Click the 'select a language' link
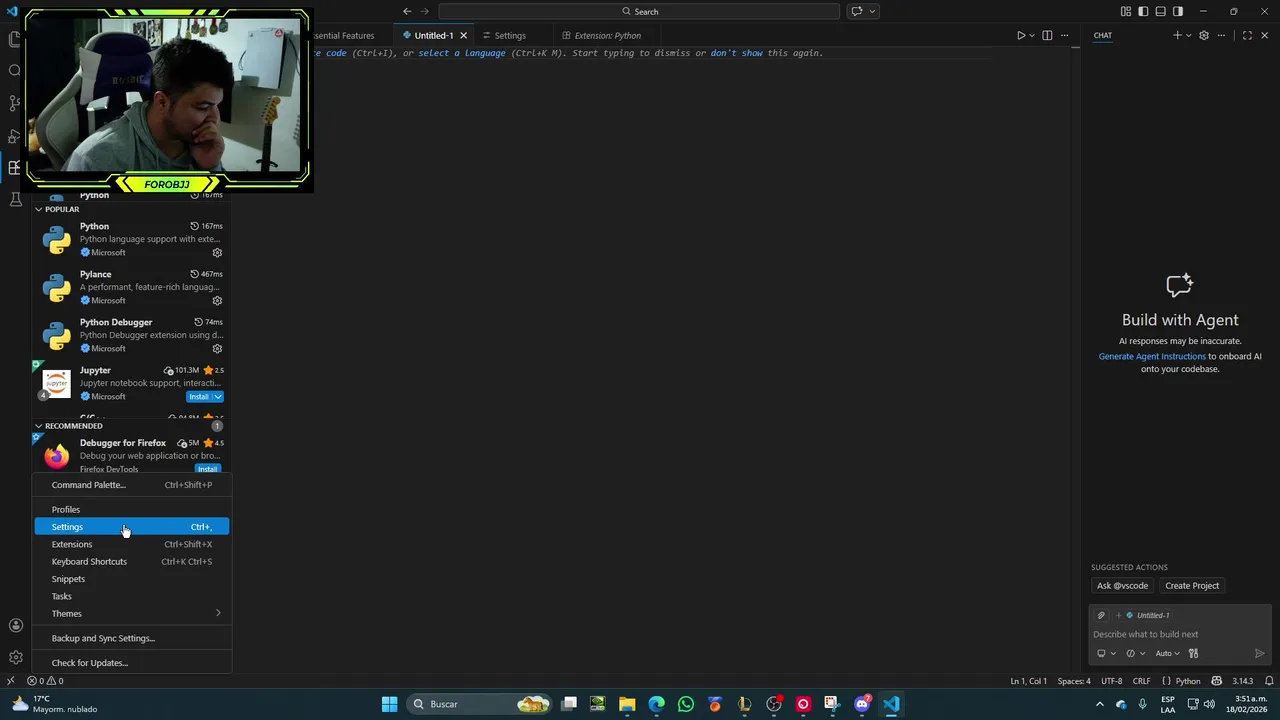Image resolution: width=1280 pixels, height=720 pixels. click(461, 53)
